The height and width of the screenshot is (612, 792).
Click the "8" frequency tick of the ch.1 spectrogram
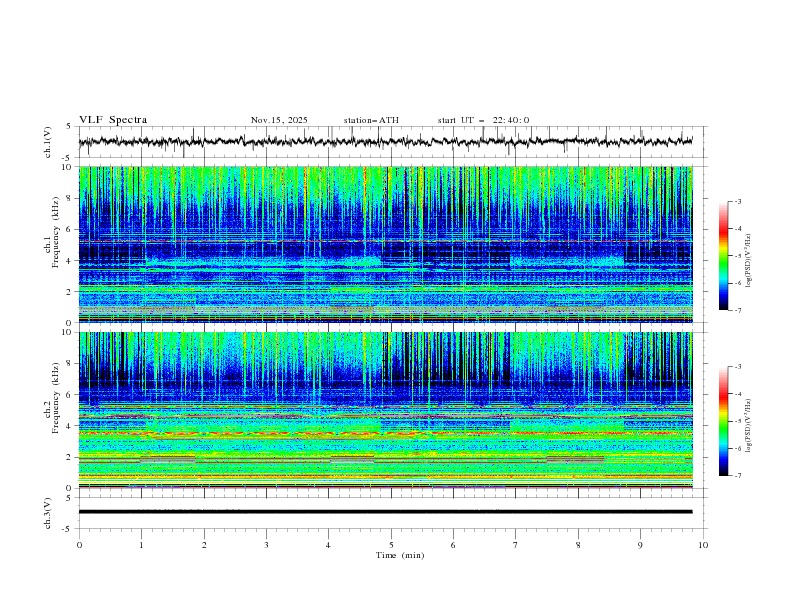(70, 198)
